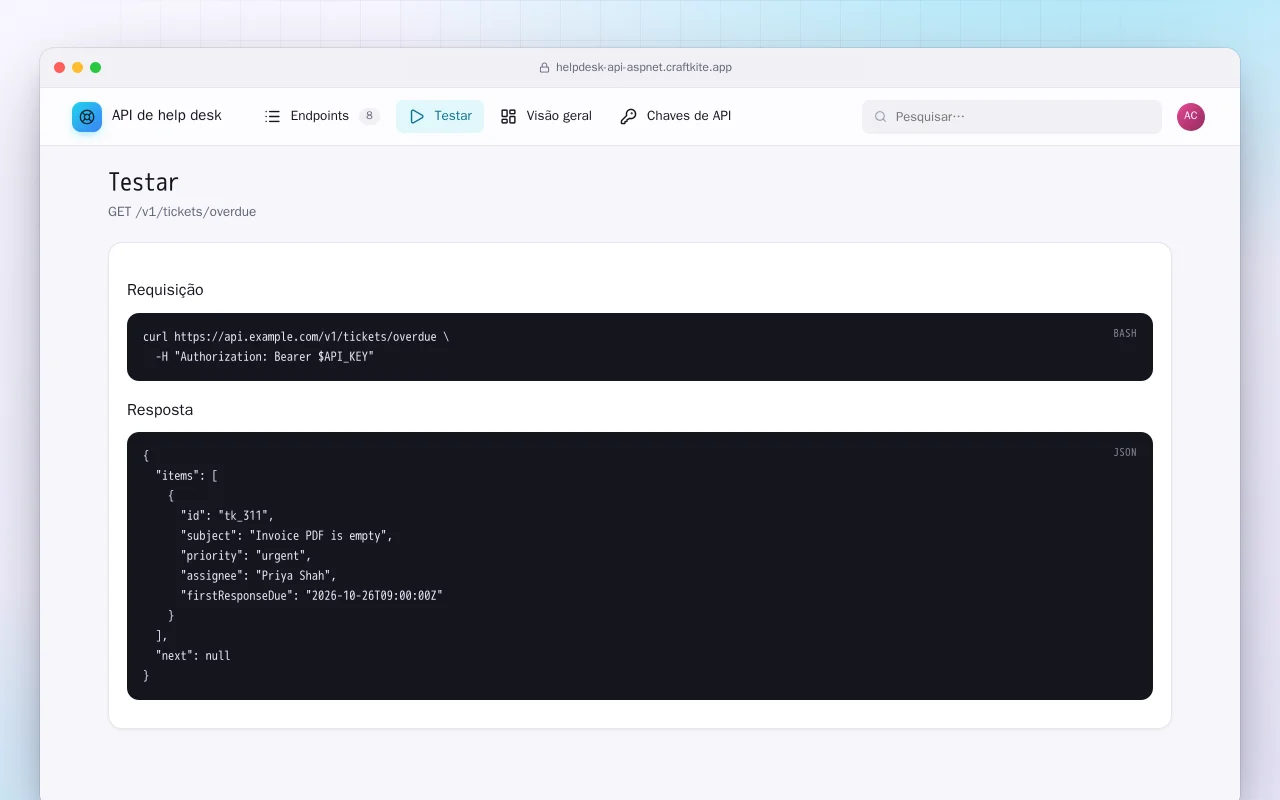
Task: Click the lock icon in the address bar
Action: [x=545, y=68]
